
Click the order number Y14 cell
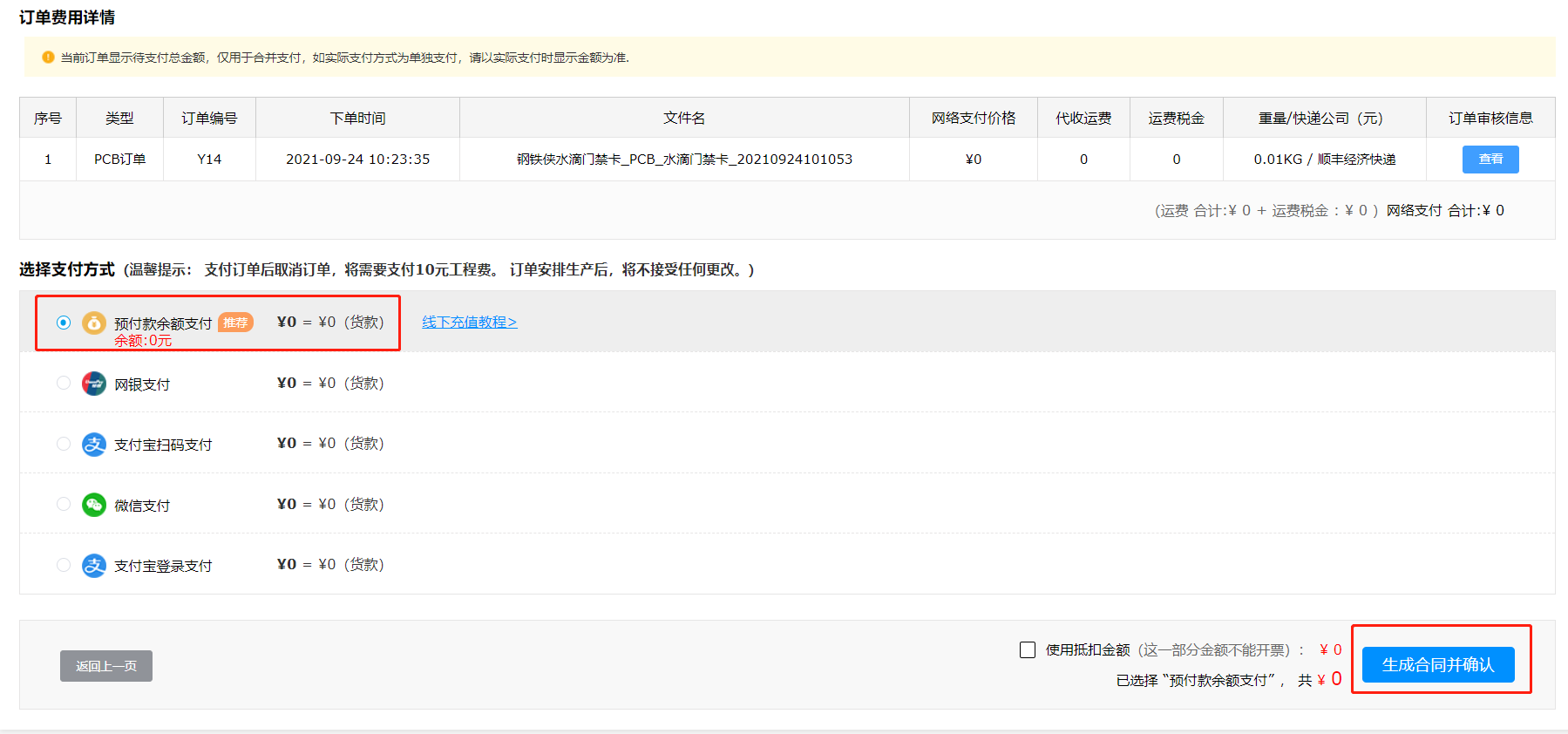(x=209, y=160)
